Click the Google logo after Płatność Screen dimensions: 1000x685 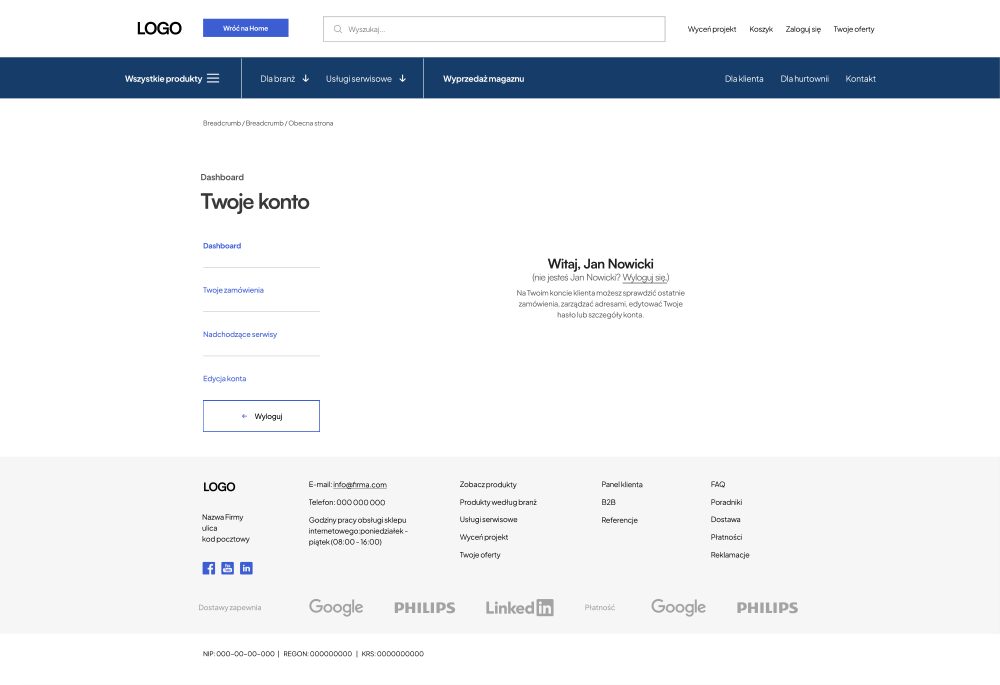point(679,607)
